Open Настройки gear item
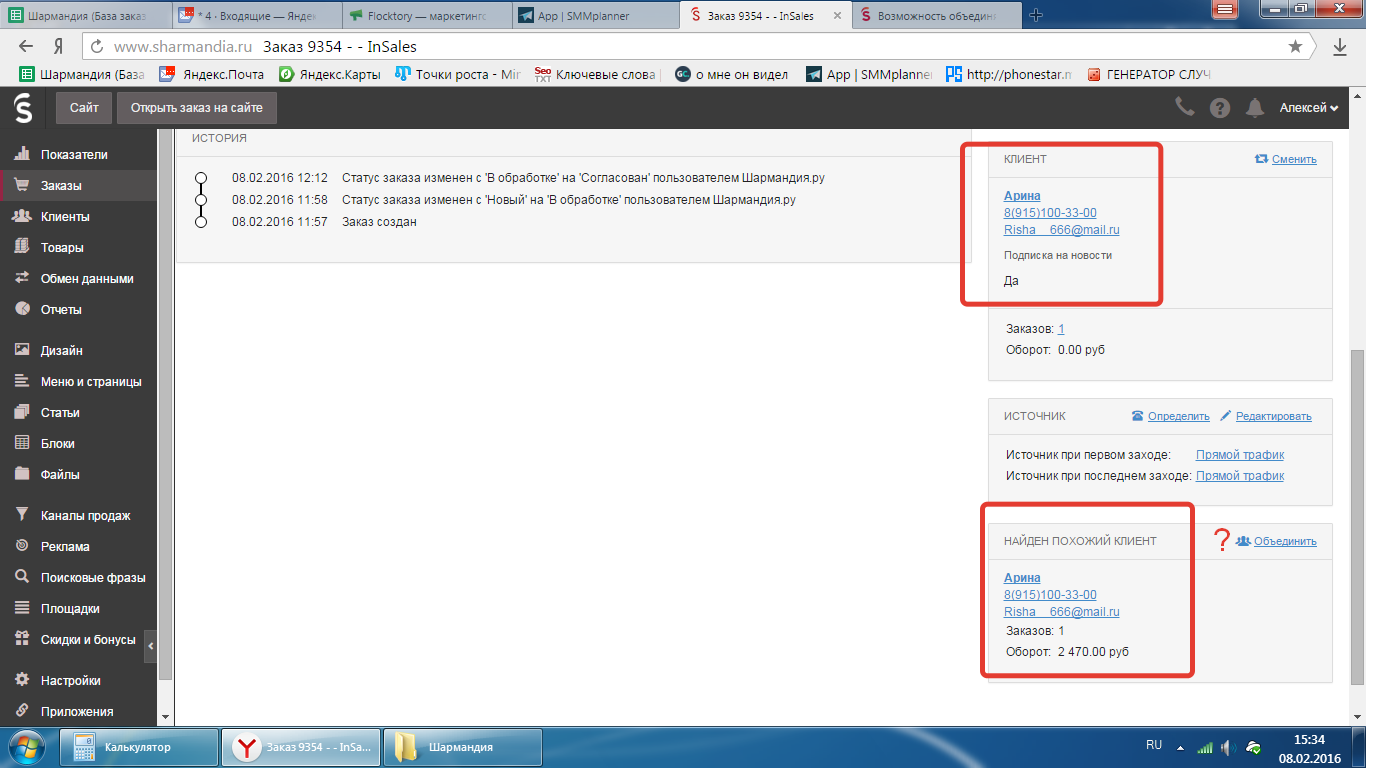The image size is (1385, 768). click(x=70, y=681)
